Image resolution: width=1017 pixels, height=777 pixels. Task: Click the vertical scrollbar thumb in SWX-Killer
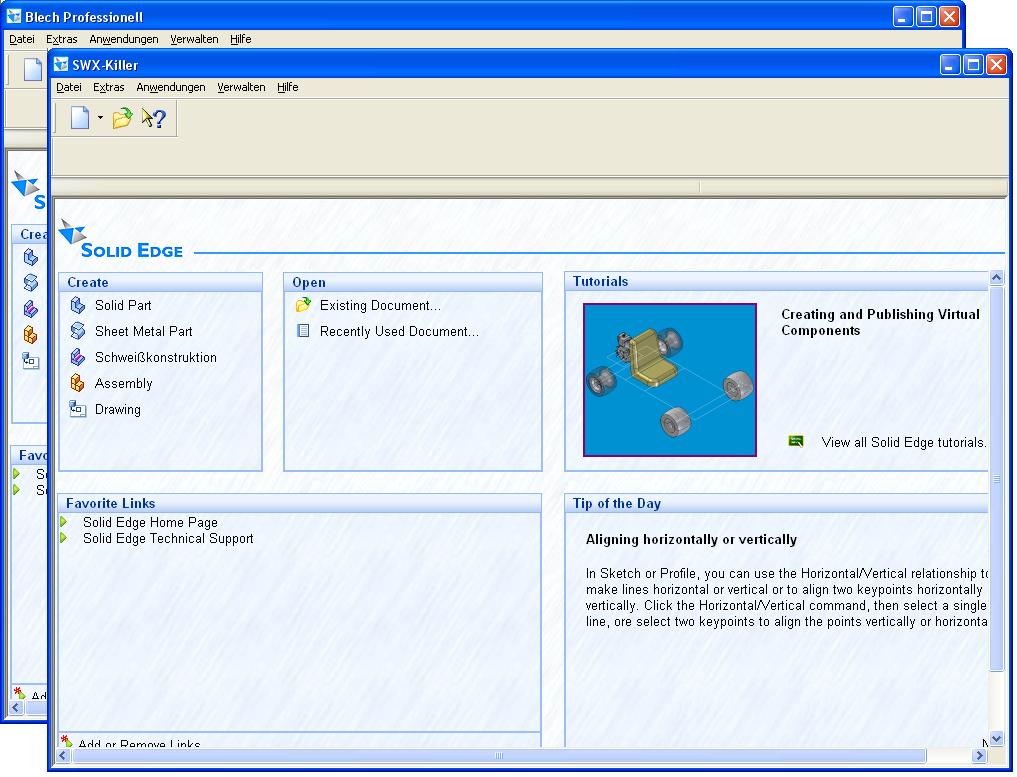point(997,479)
